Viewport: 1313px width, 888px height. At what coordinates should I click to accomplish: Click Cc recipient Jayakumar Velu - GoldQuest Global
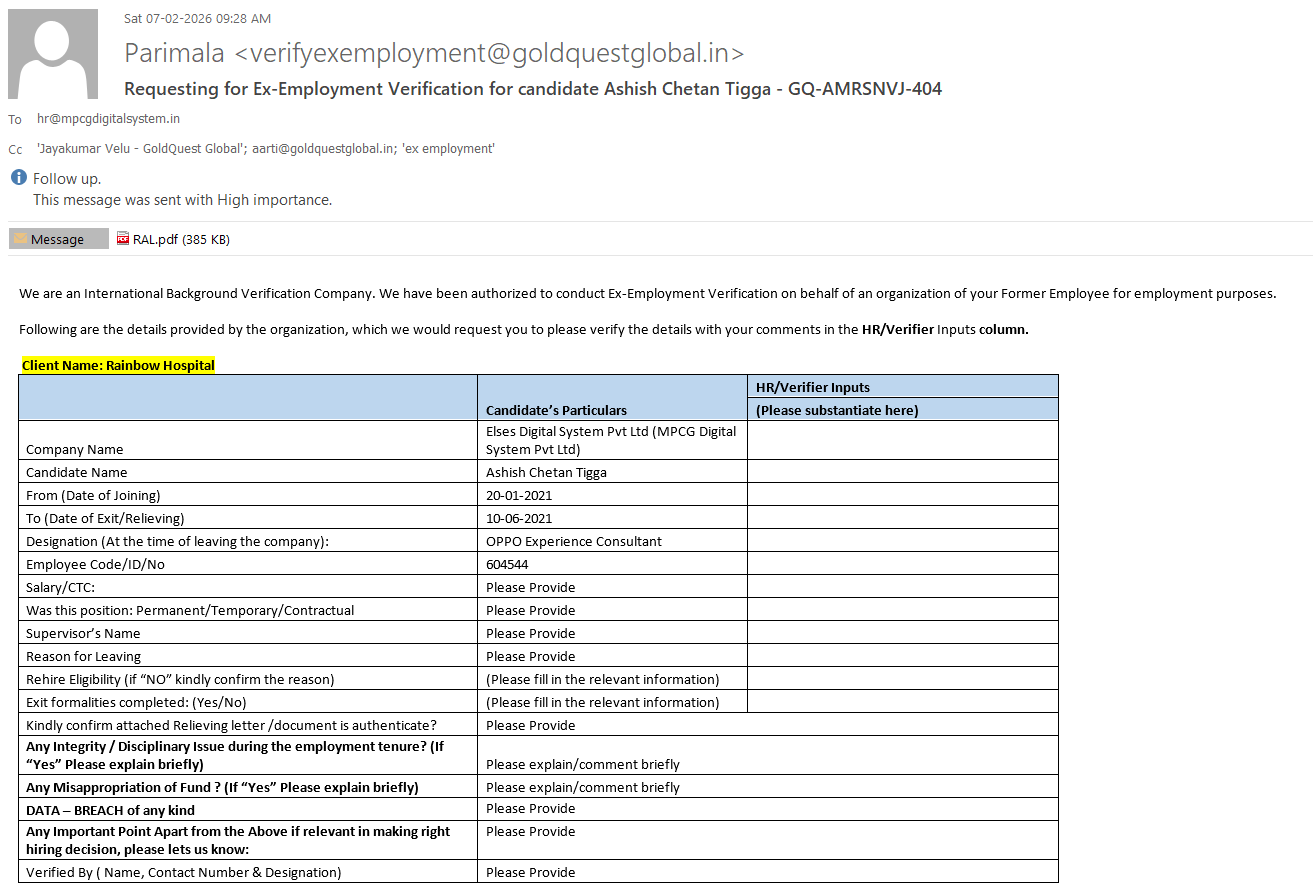(x=141, y=148)
